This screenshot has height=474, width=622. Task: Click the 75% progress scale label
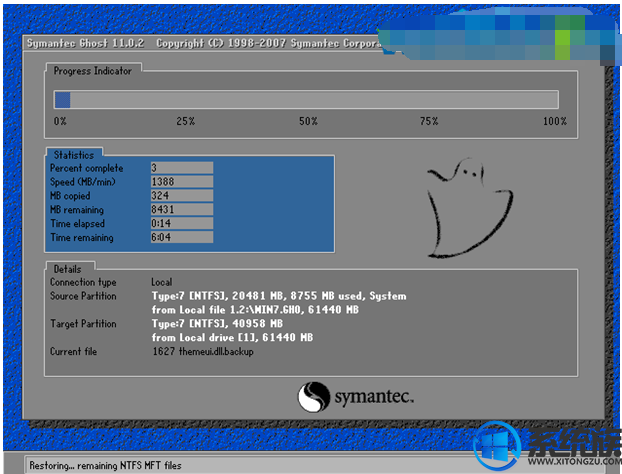point(429,121)
